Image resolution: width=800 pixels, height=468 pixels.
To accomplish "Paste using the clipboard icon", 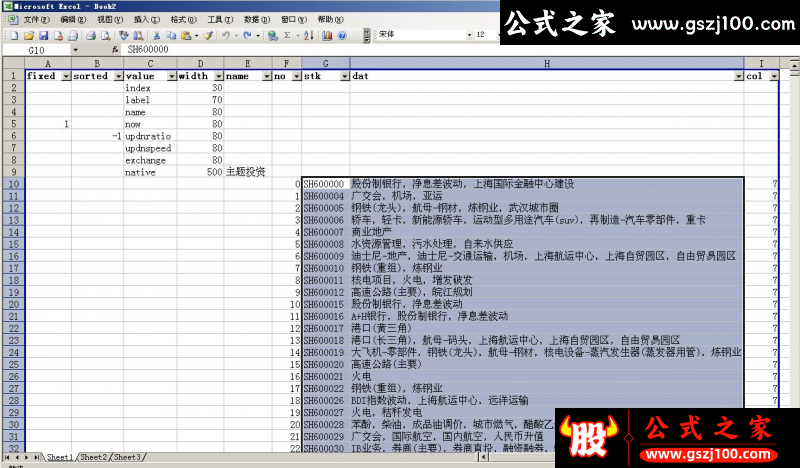I will coord(186,35).
